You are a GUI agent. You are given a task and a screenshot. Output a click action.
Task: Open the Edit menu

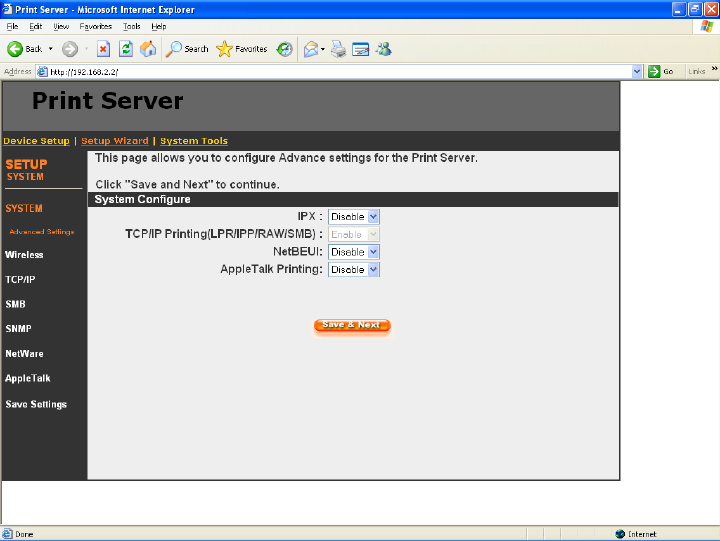(x=35, y=26)
